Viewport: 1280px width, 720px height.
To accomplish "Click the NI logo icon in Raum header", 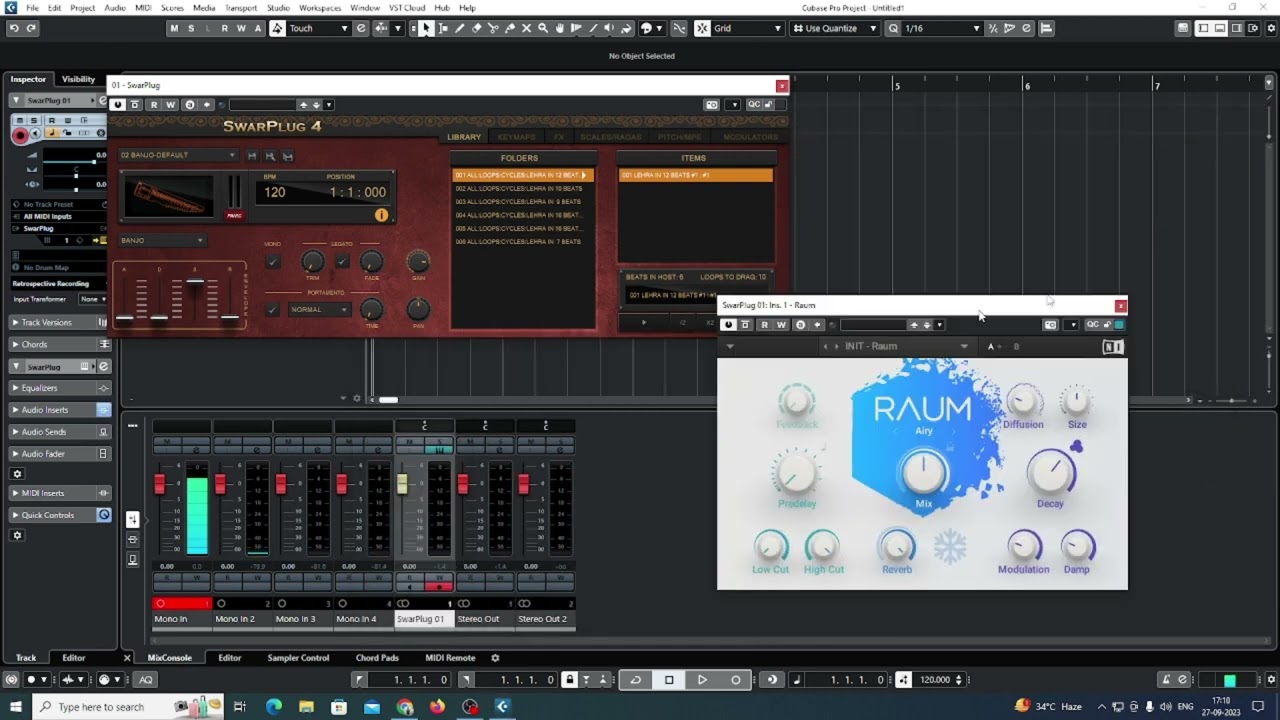I will pyautogui.click(x=1113, y=347).
